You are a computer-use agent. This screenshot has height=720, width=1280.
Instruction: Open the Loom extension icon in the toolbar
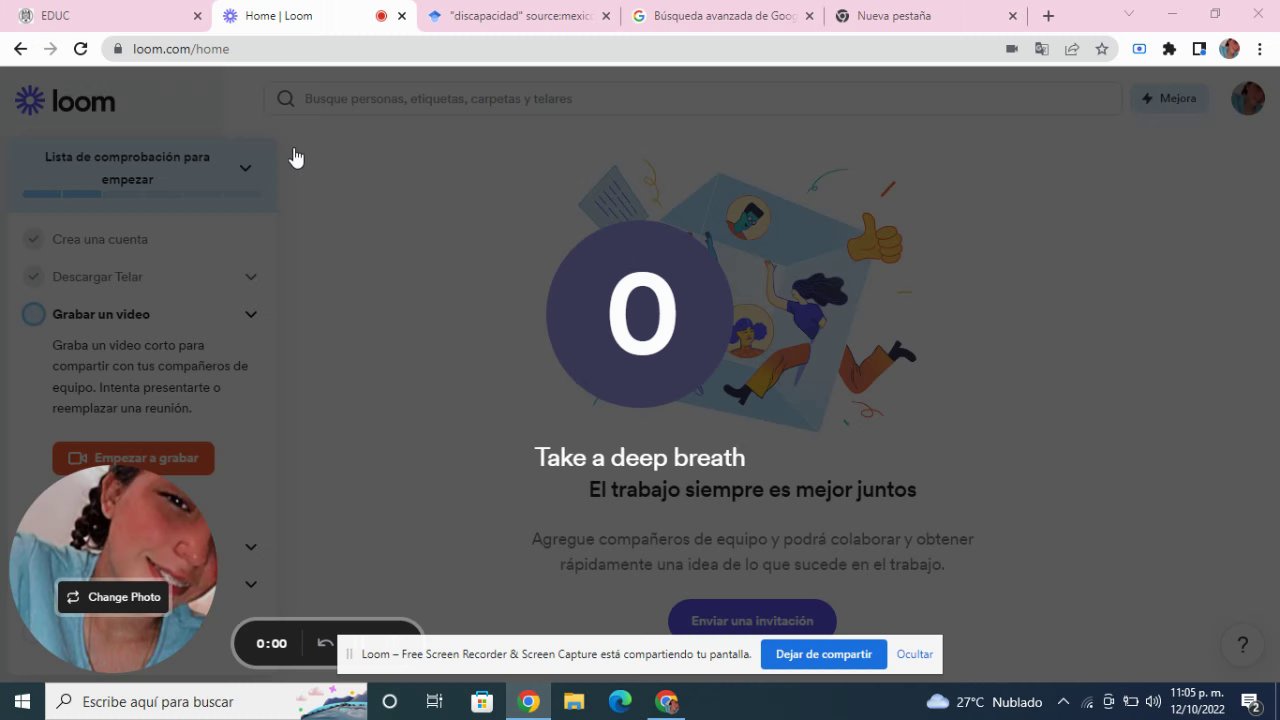(x=1139, y=48)
